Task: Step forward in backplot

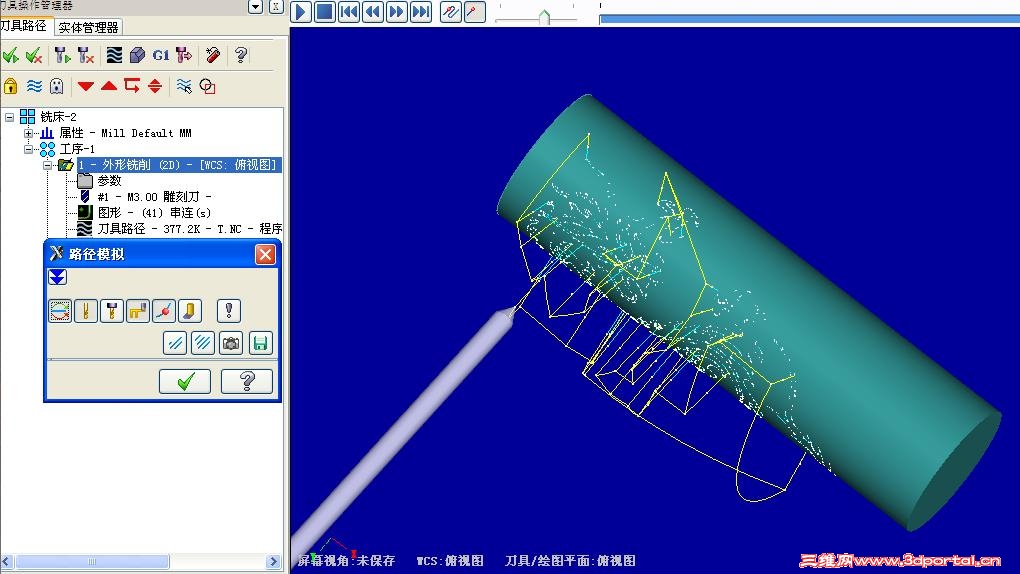Action: point(397,11)
